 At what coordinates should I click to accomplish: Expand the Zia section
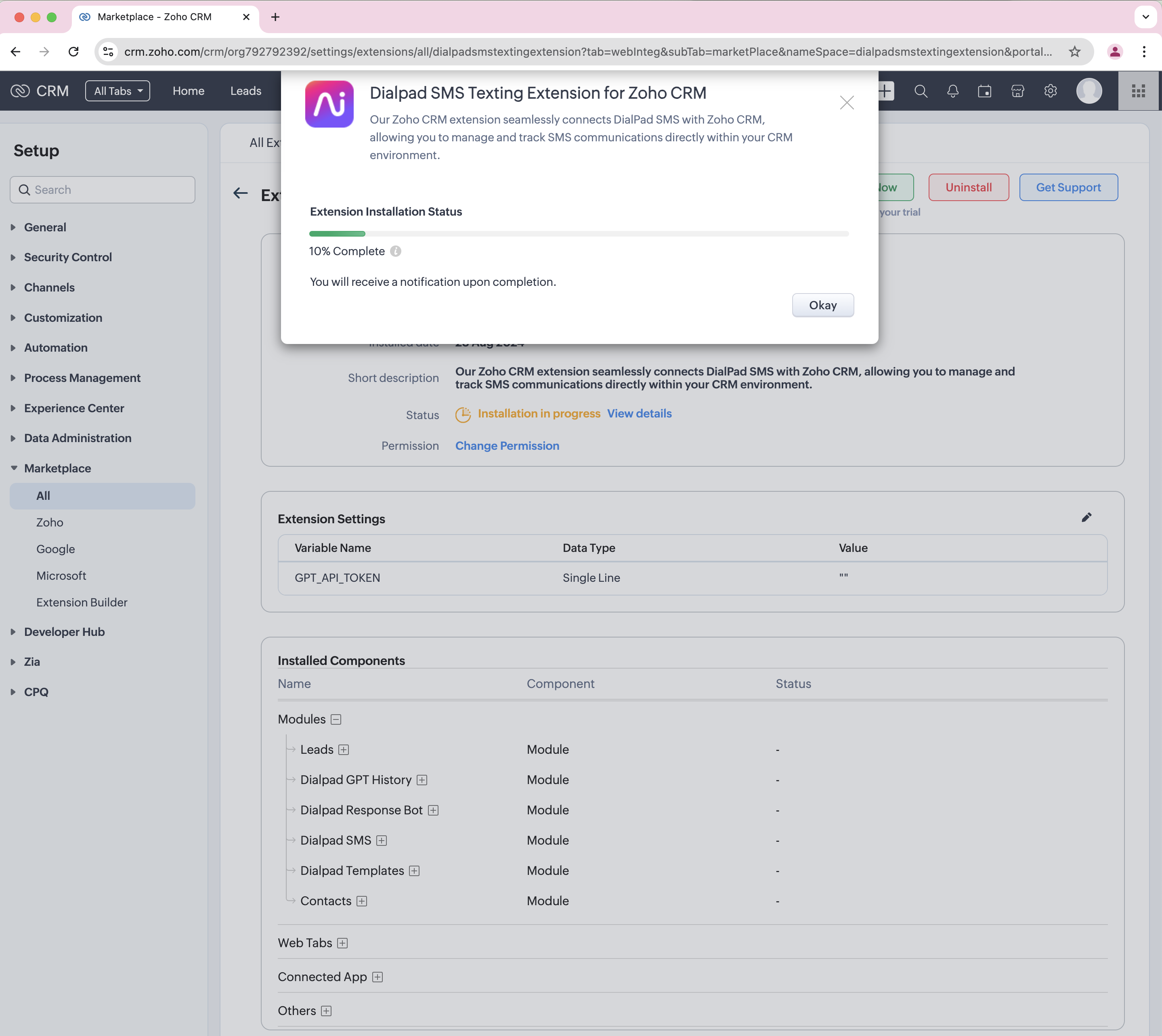point(31,662)
